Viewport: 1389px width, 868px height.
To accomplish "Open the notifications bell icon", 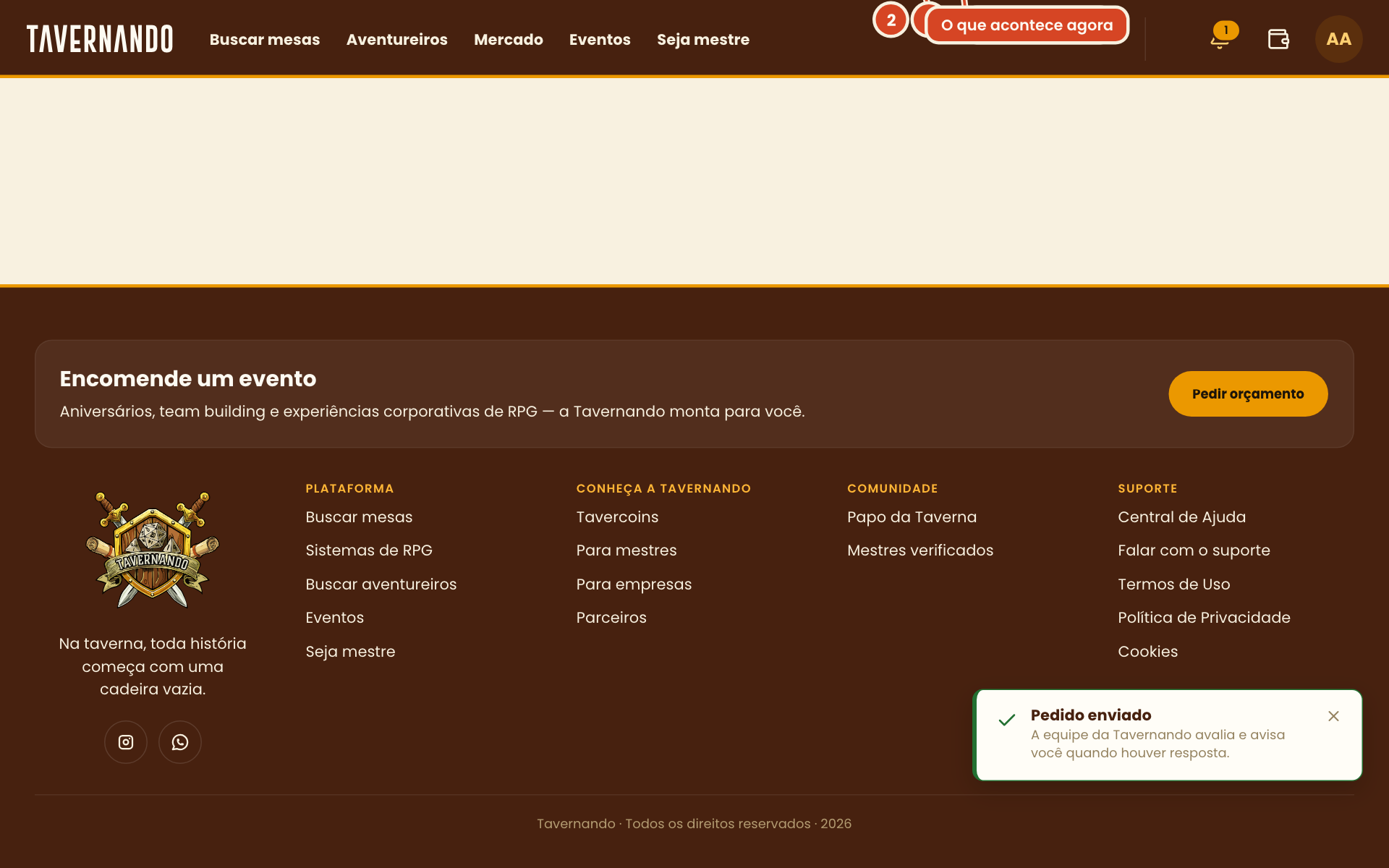I will 1220,39.
